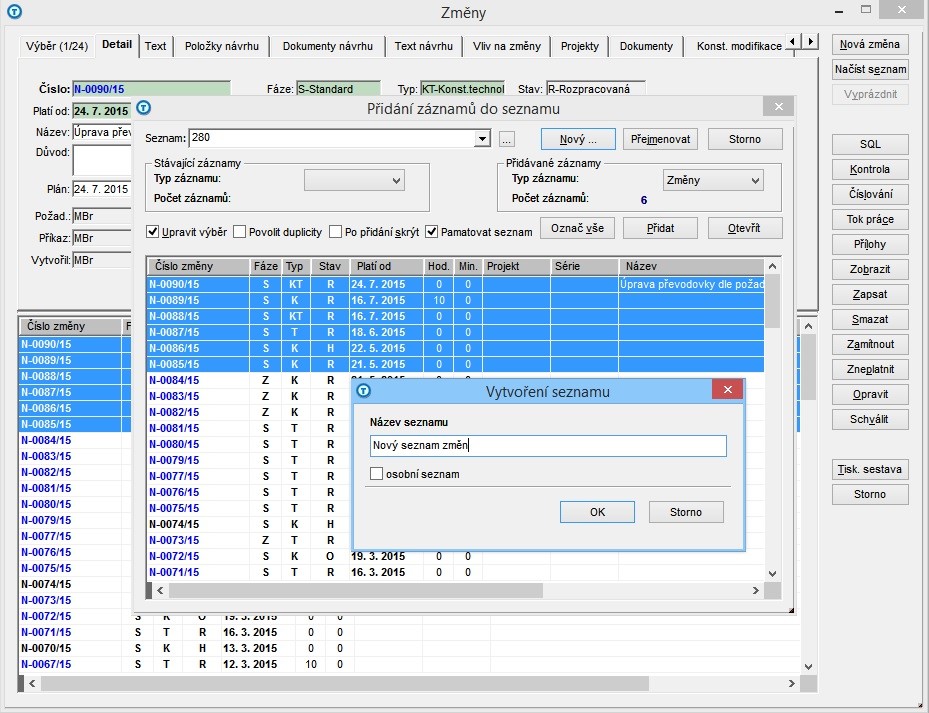Click the Označ vše button
This screenshot has width=929, height=713.
point(577,228)
